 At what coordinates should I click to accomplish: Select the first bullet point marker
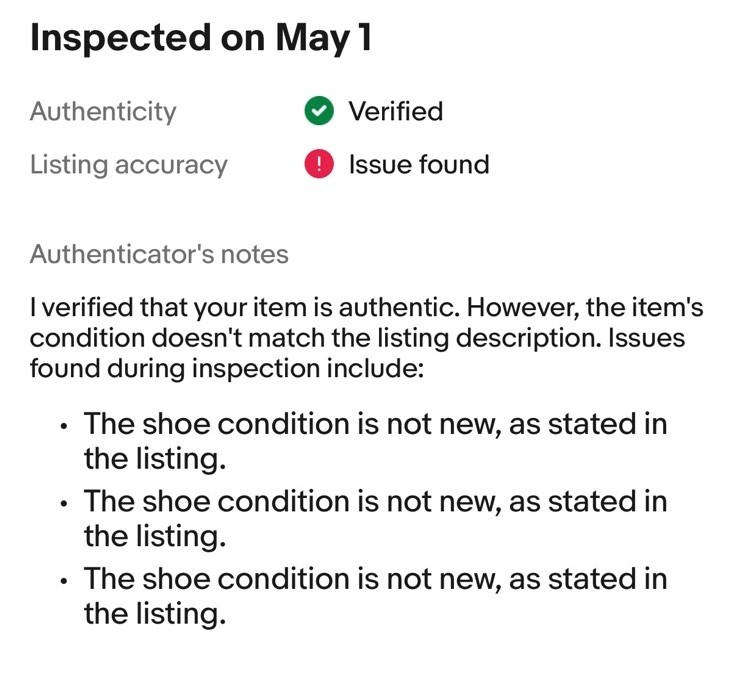coord(64,426)
